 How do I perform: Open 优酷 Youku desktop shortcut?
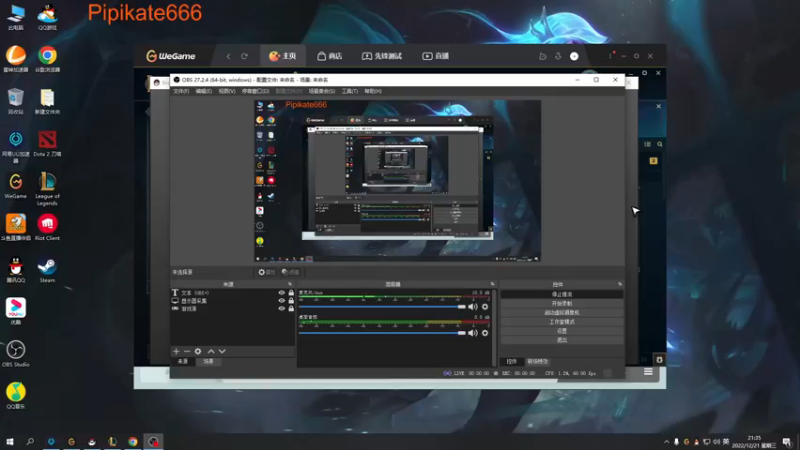pos(16,312)
